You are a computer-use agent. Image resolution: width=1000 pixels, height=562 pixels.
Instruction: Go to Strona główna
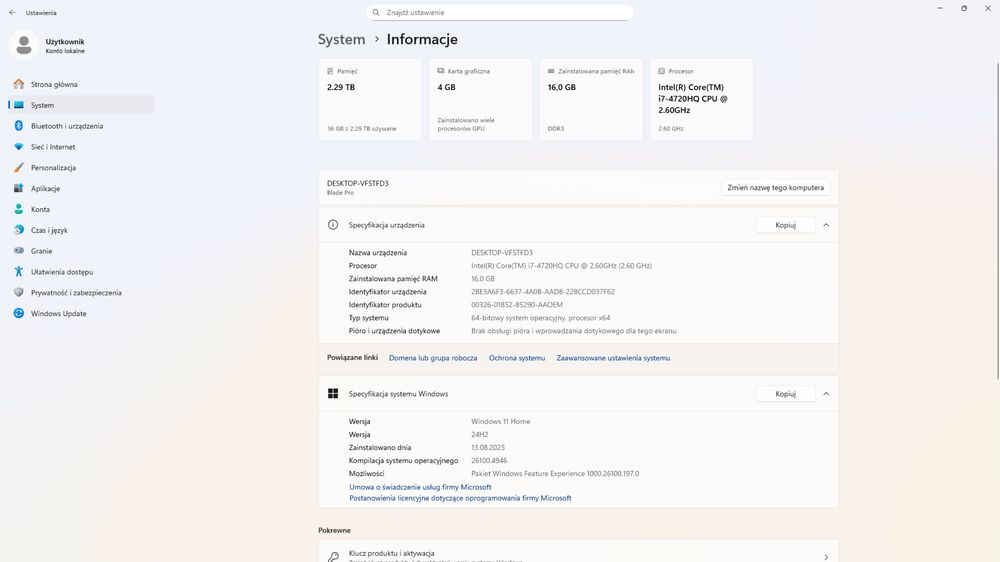(x=54, y=85)
